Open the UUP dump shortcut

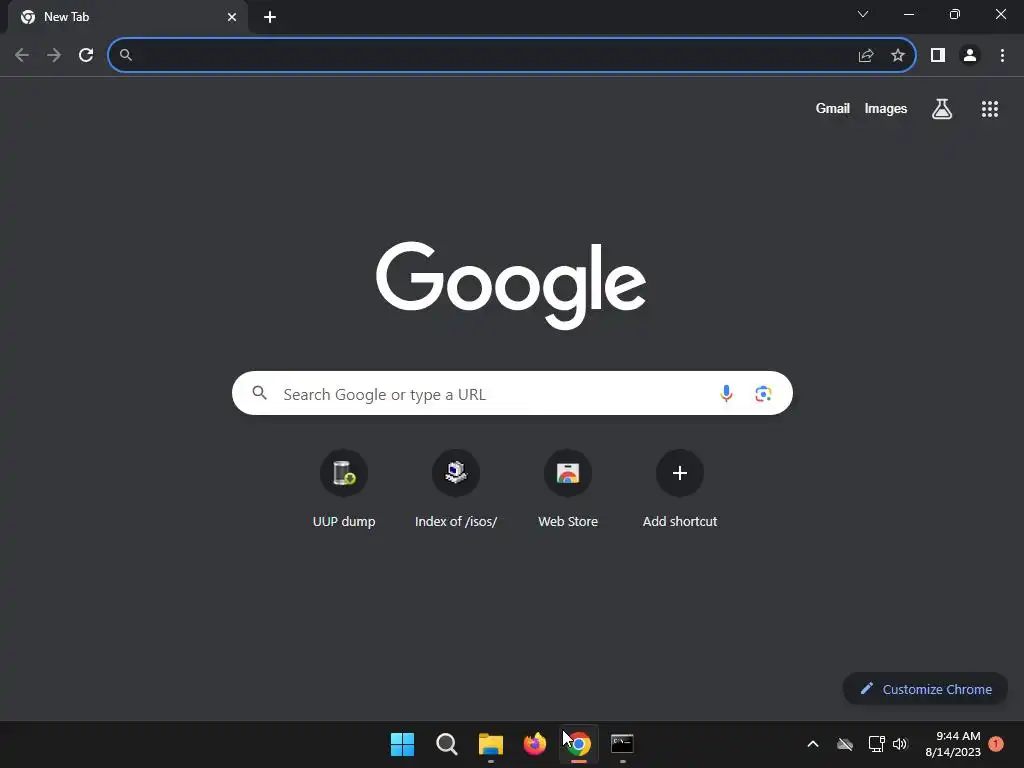point(344,488)
